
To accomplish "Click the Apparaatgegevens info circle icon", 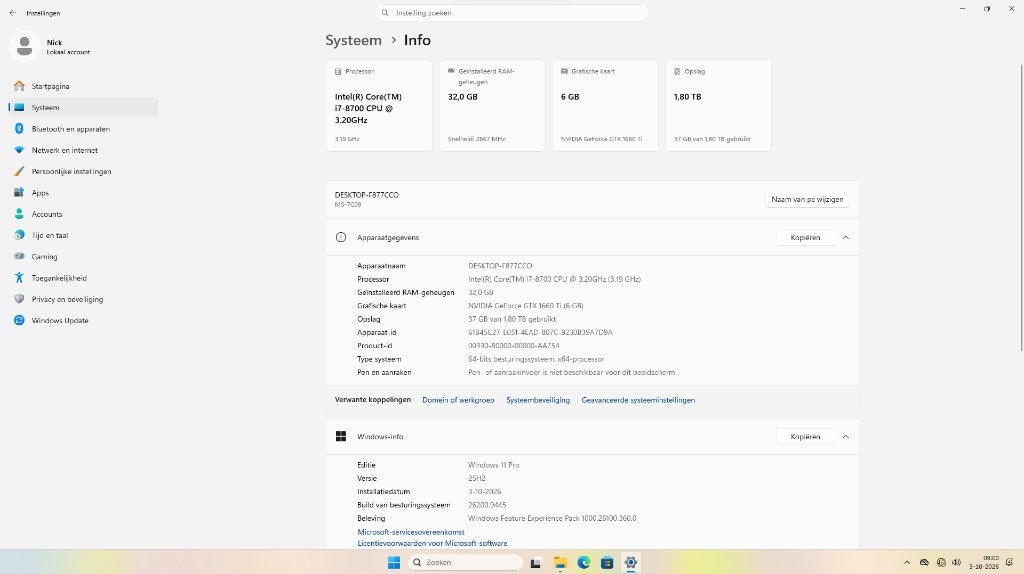I will click(x=341, y=238).
